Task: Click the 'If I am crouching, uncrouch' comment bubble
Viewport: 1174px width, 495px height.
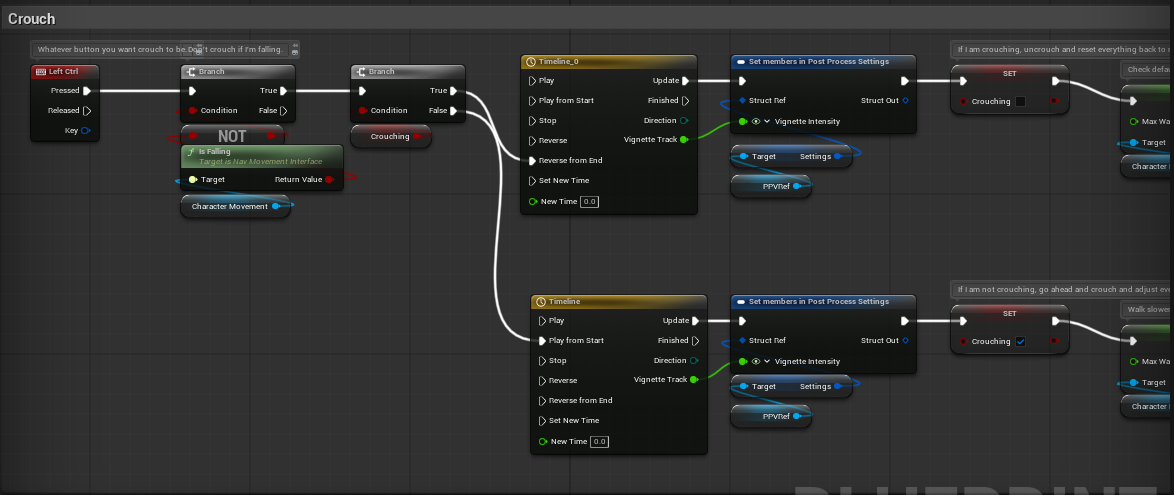Action: (1062, 49)
